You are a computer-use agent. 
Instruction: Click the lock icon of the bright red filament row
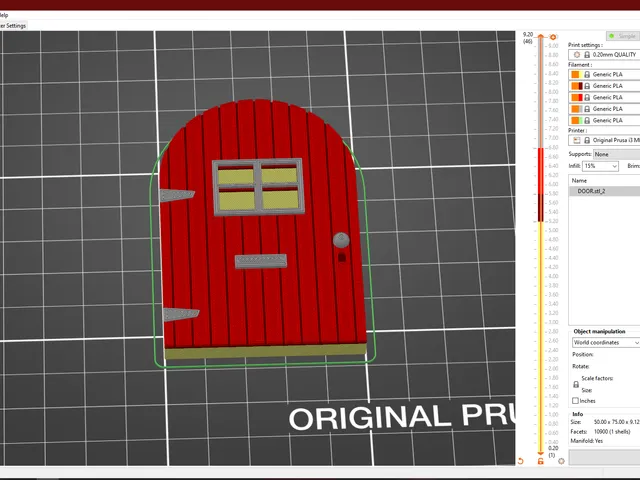[587, 97]
